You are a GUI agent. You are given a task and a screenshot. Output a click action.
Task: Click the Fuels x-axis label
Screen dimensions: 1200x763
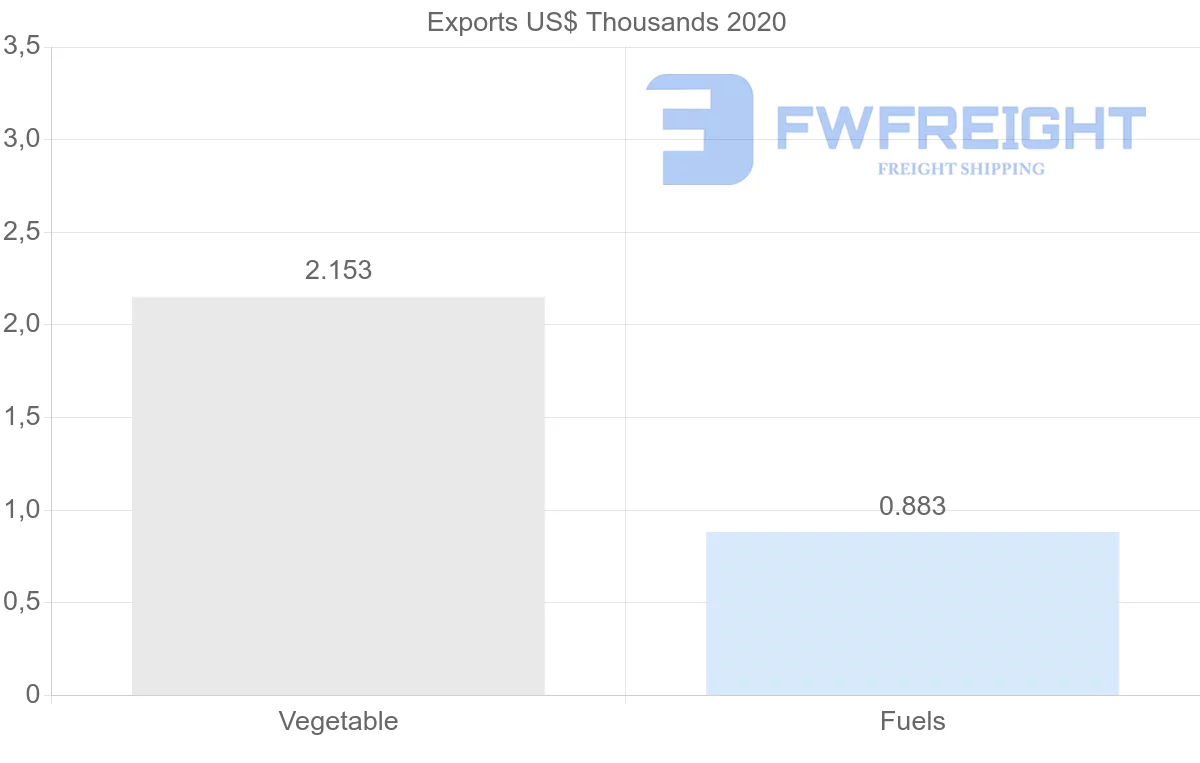[x=912, y=721]
